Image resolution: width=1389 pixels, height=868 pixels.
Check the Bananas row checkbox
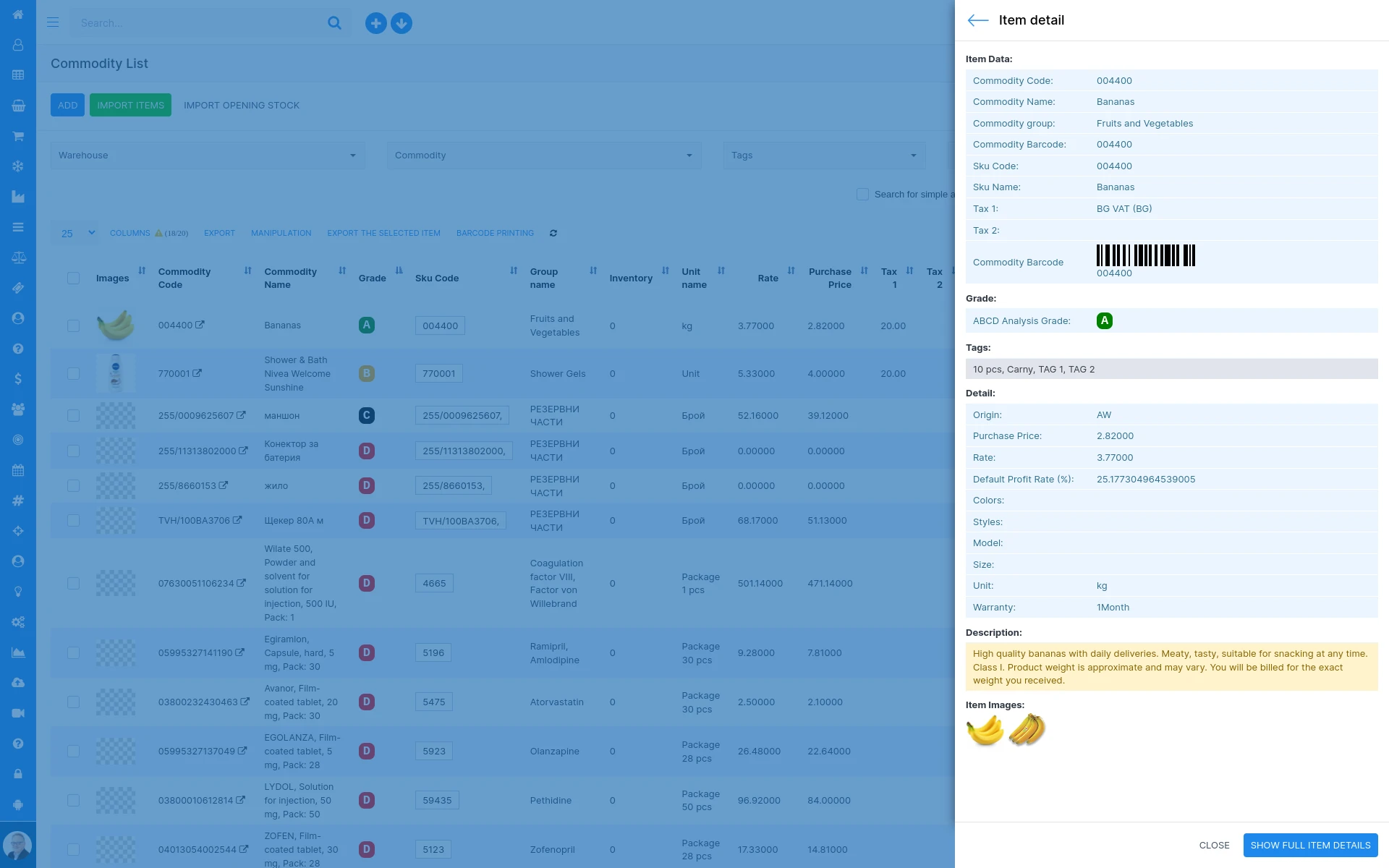[73, 325]
